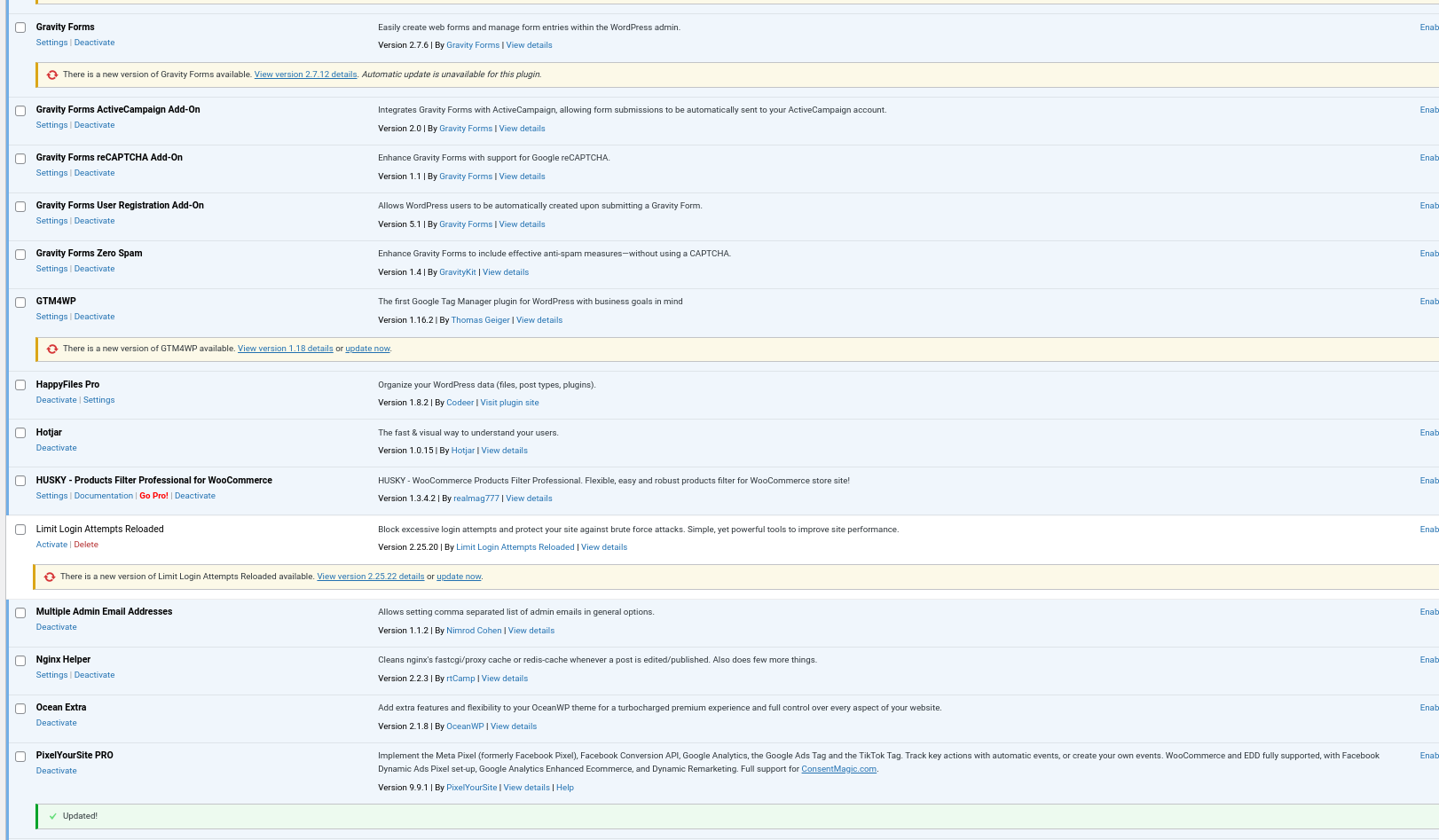
Task: Click the update icon in GTM4WP notice
Action: click(x=52, y=349)
